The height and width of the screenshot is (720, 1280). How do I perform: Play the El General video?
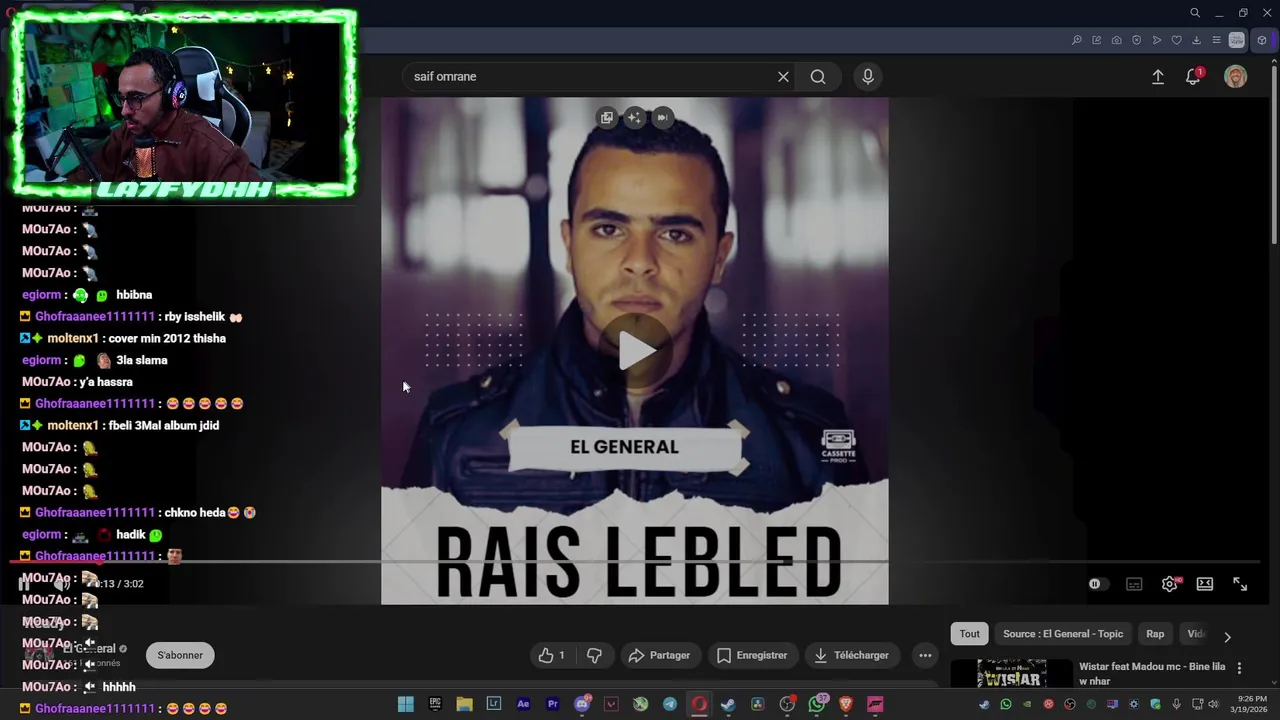pos(637,351)
